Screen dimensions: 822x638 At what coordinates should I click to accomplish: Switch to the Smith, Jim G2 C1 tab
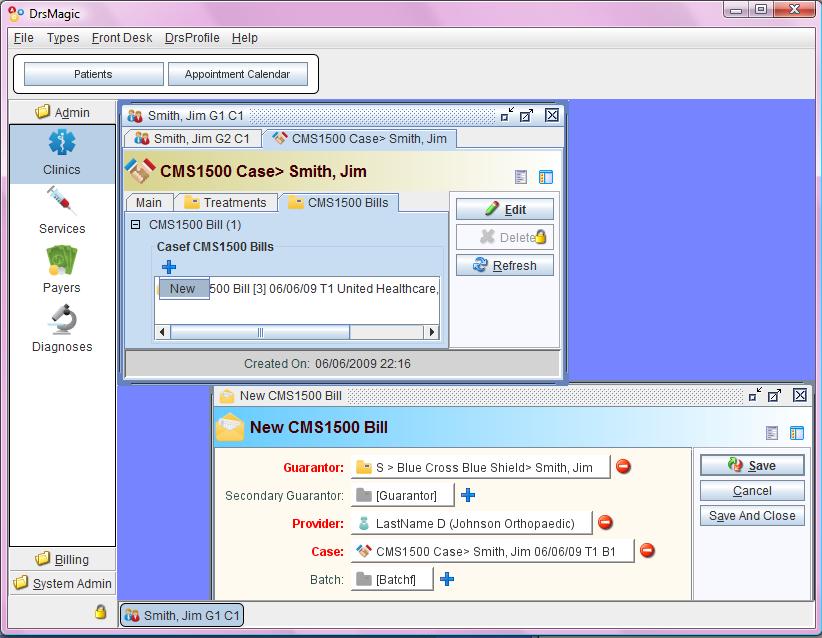192,138
